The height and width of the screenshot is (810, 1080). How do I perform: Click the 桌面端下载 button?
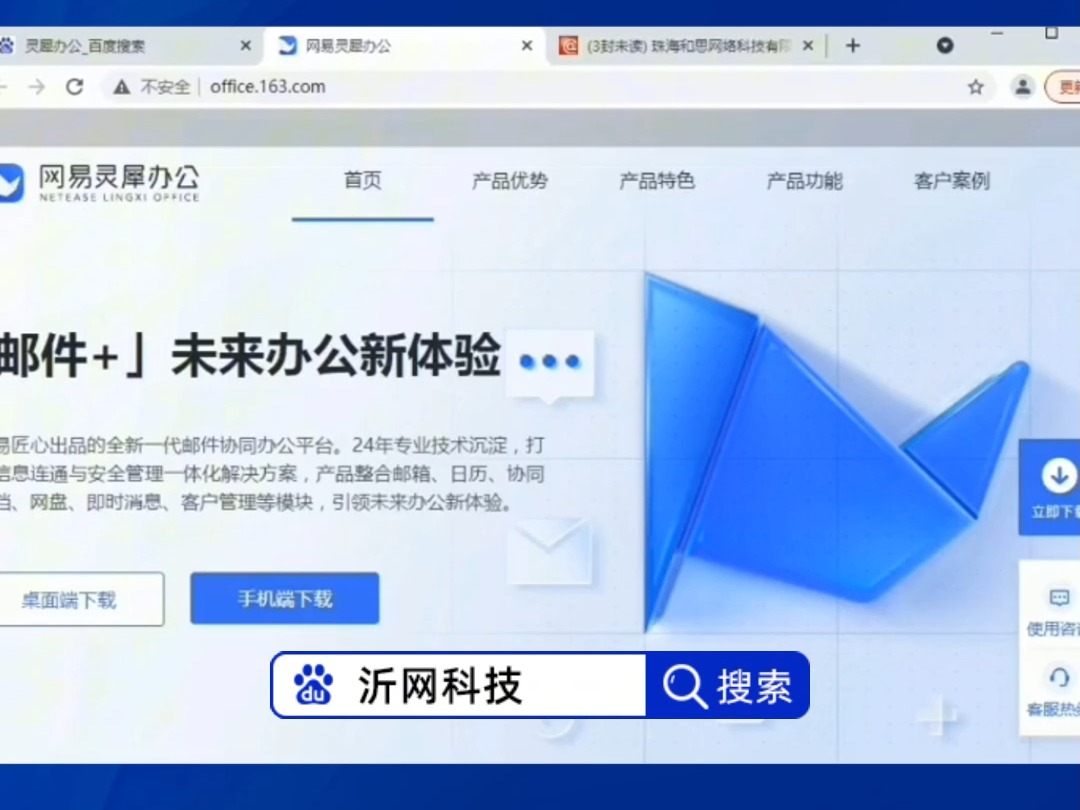tap(81, 599)
